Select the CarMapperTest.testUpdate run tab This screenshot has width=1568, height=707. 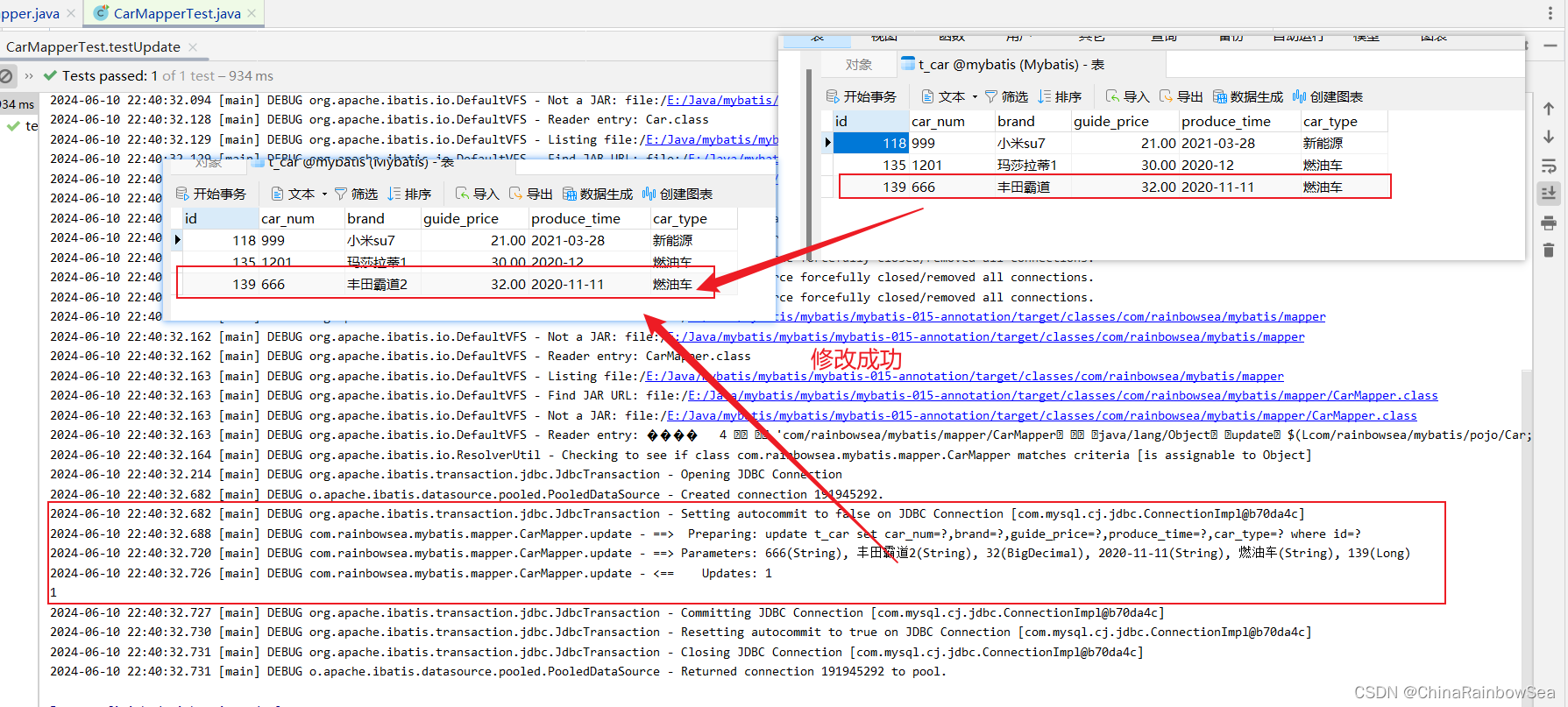[93, 46]
